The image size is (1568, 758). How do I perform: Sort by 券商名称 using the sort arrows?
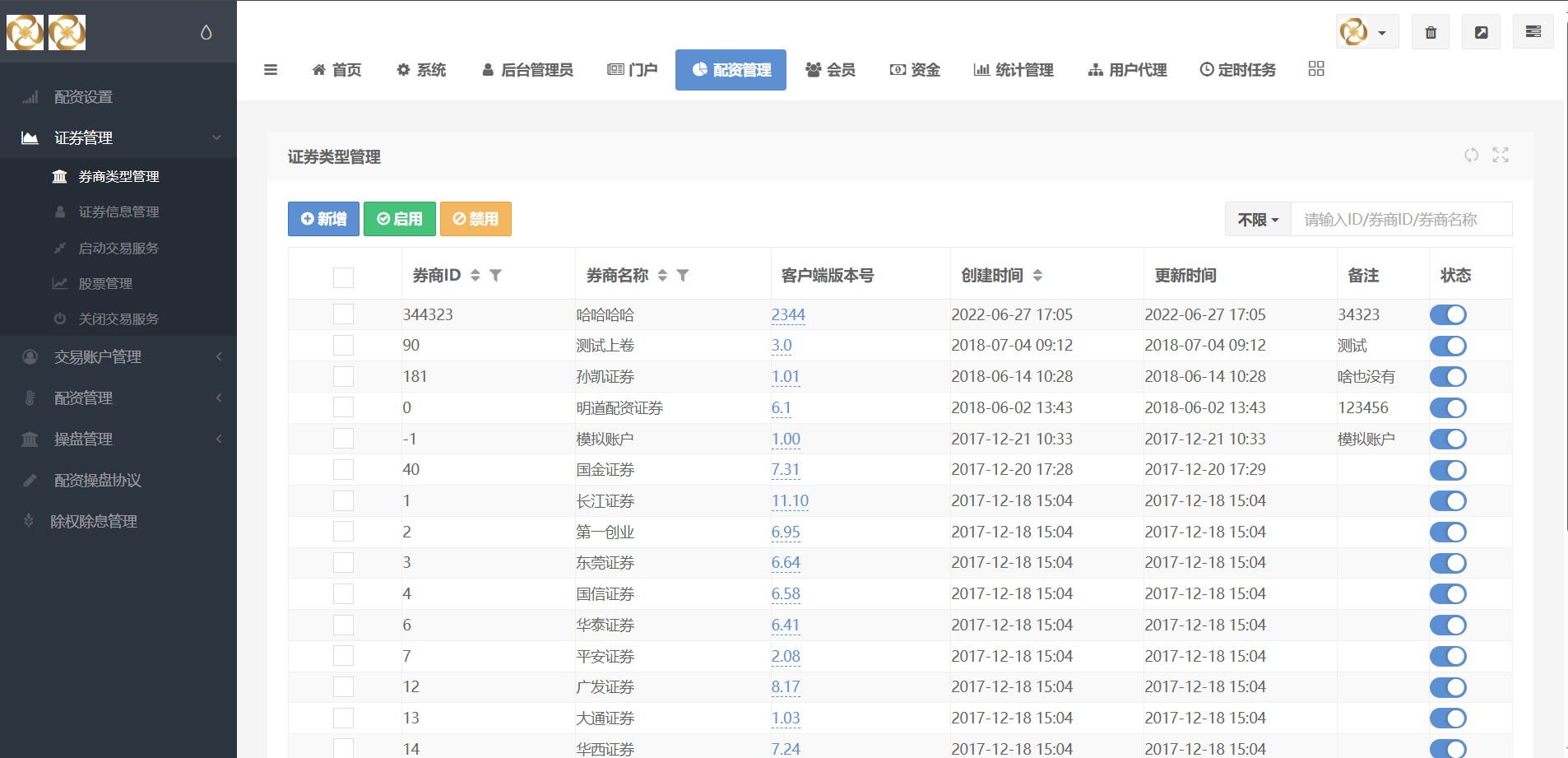pyautogui.click(x=662, y=276)
